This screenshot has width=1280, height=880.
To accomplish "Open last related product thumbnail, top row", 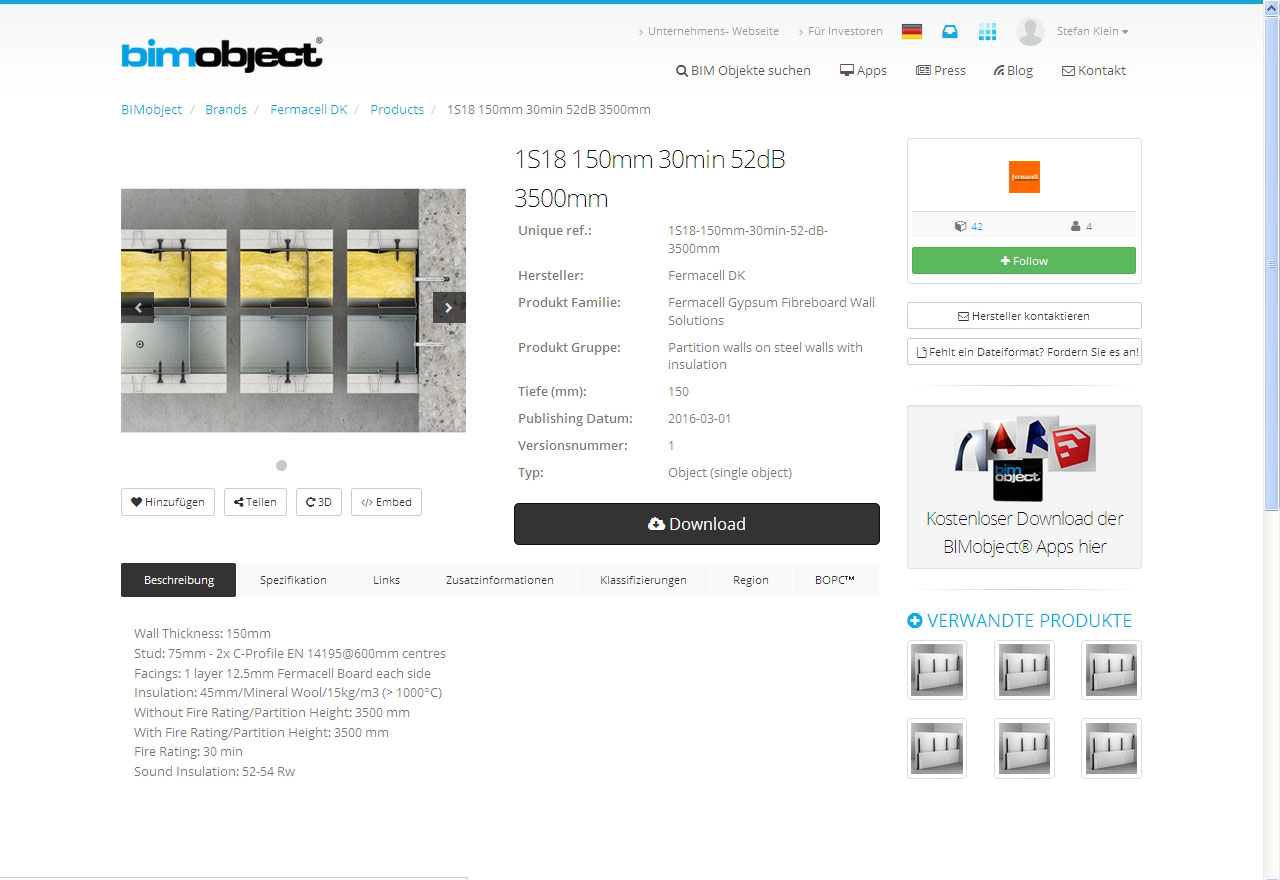I will click(1111, 670).
